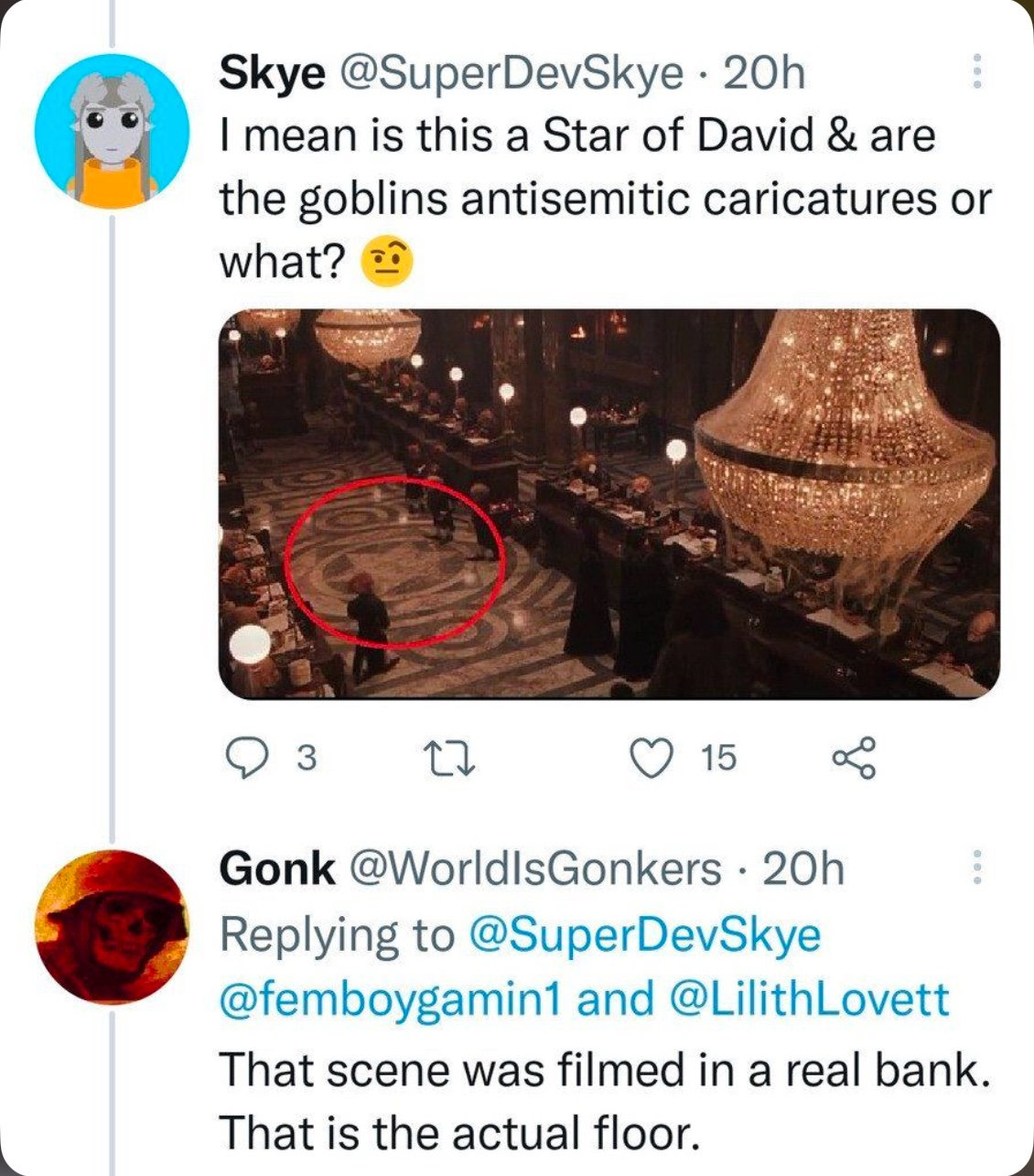Click the like count of 15
The width and height of the screenshot is (1034, 1176).
(719, 759)
